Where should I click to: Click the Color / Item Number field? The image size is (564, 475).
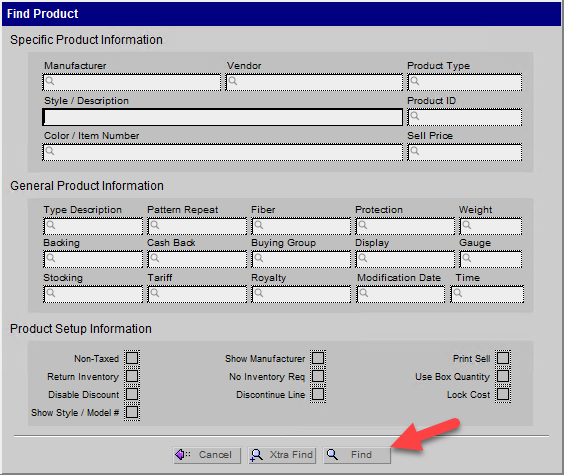(x=223, y=152)
